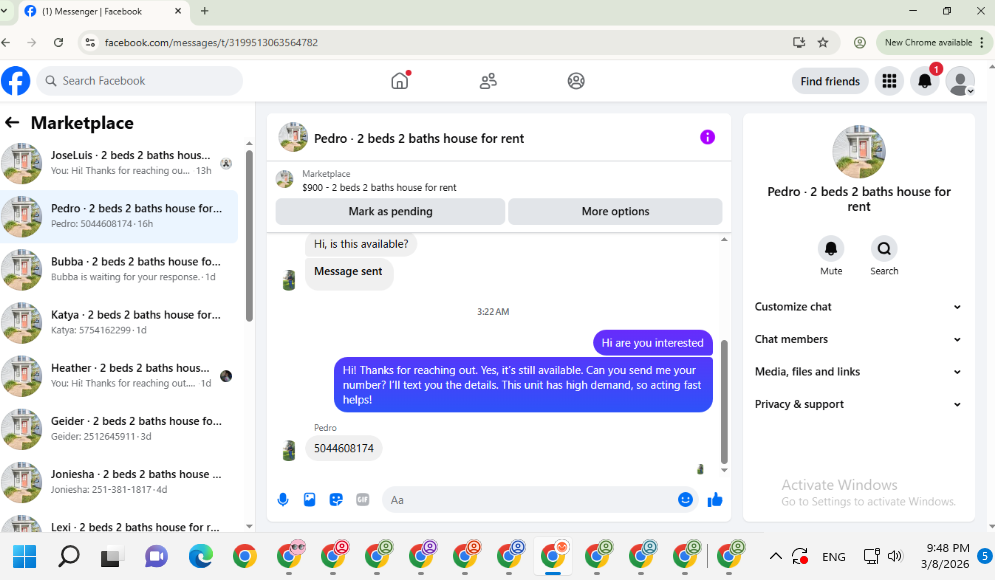Open the Notifications bell icon
The height and width of the screenshot is (580, 995).
(x=925, y=81)
